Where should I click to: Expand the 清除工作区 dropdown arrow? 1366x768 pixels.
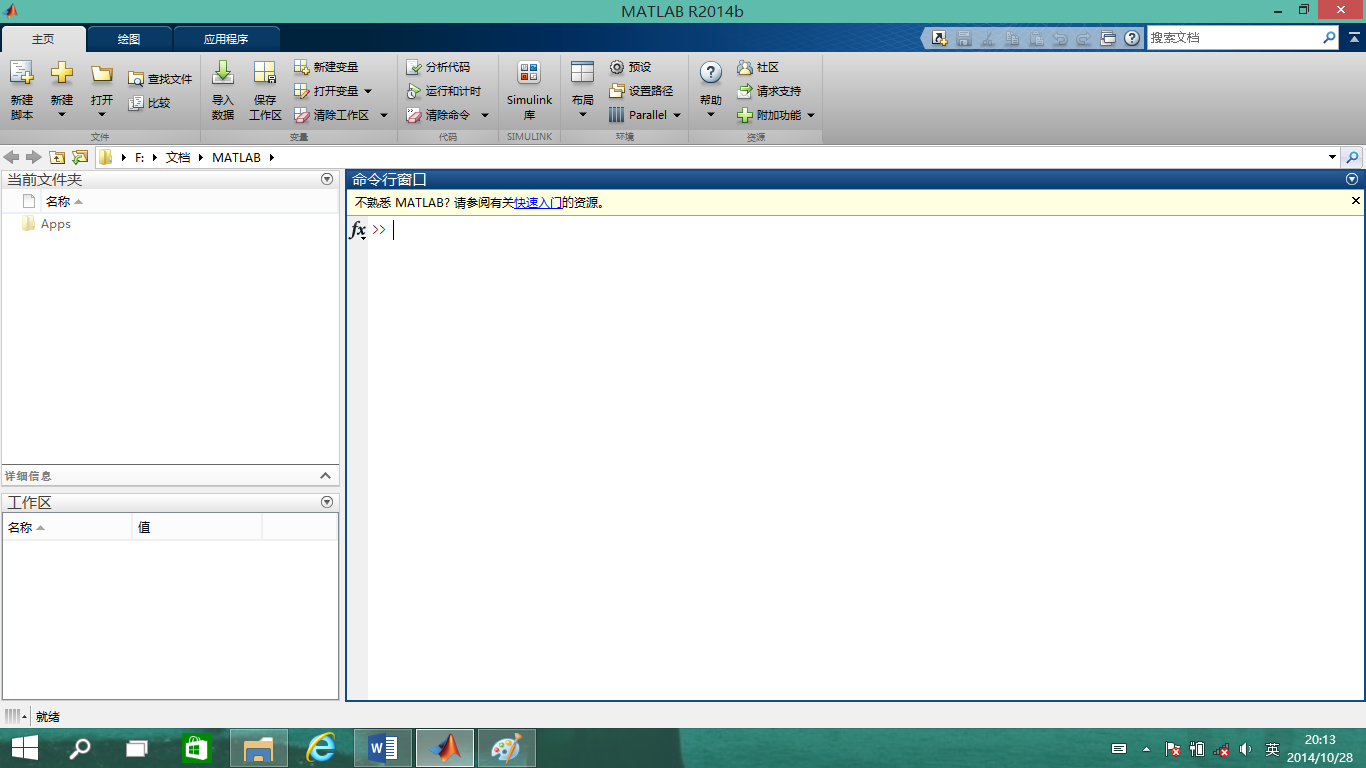click(x=383, y=115)
